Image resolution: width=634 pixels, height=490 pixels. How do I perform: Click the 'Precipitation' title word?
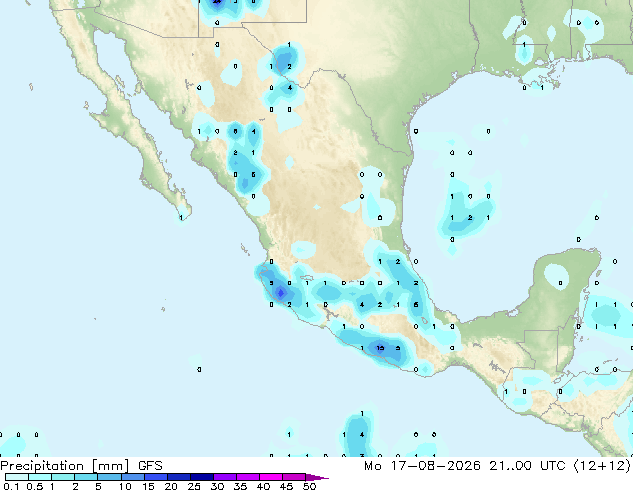[x=42, y=466]
